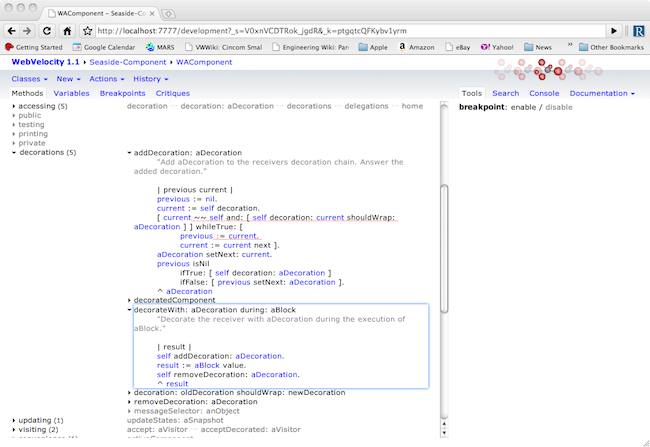This screenshot has height=447, width=650.
Task: Click the go arrow next to address bar
Action: pos(614,30)
